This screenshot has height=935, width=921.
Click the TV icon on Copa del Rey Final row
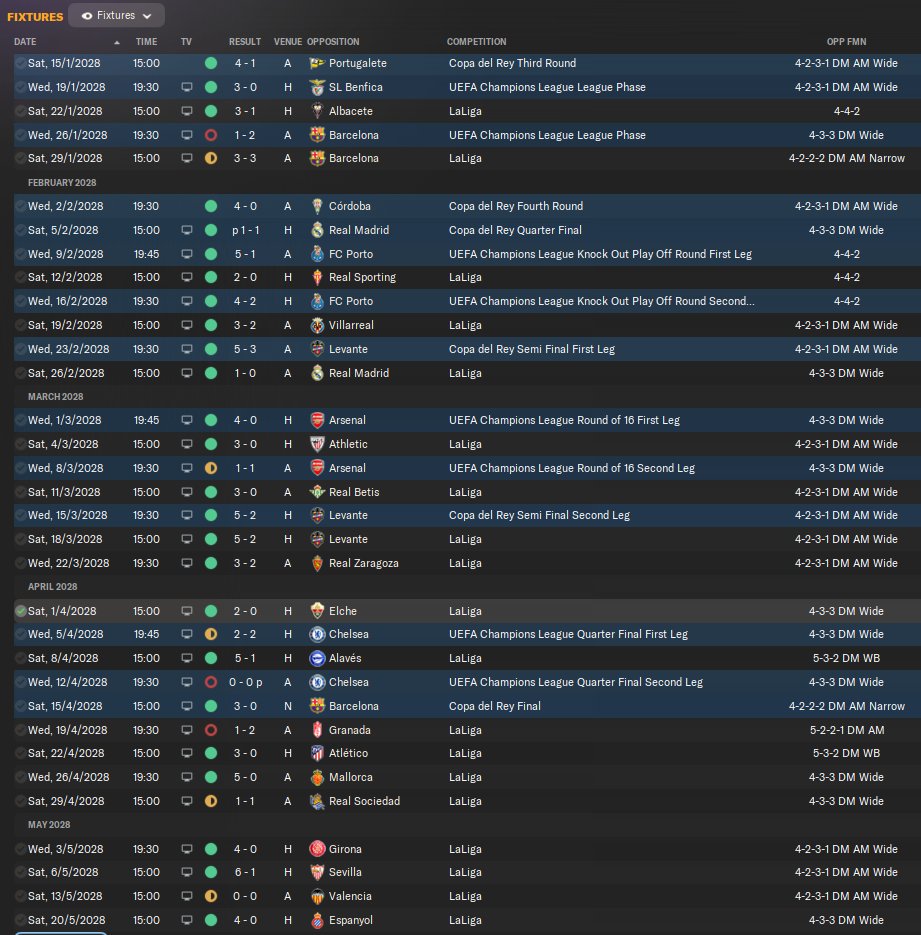click(187, 706)
